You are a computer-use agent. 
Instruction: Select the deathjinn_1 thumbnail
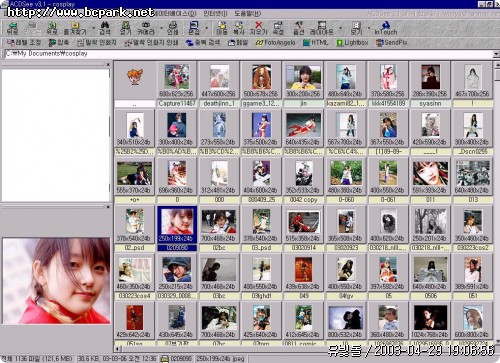(219, 84)
